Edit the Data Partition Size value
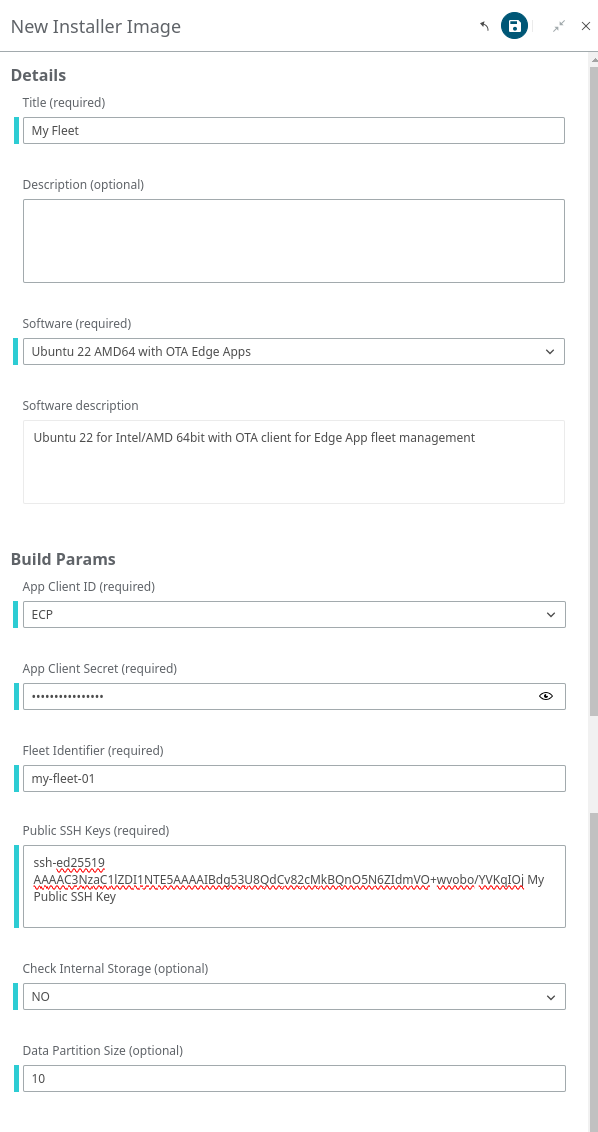The image size is (598, 1132). [x=294, y=1079]
